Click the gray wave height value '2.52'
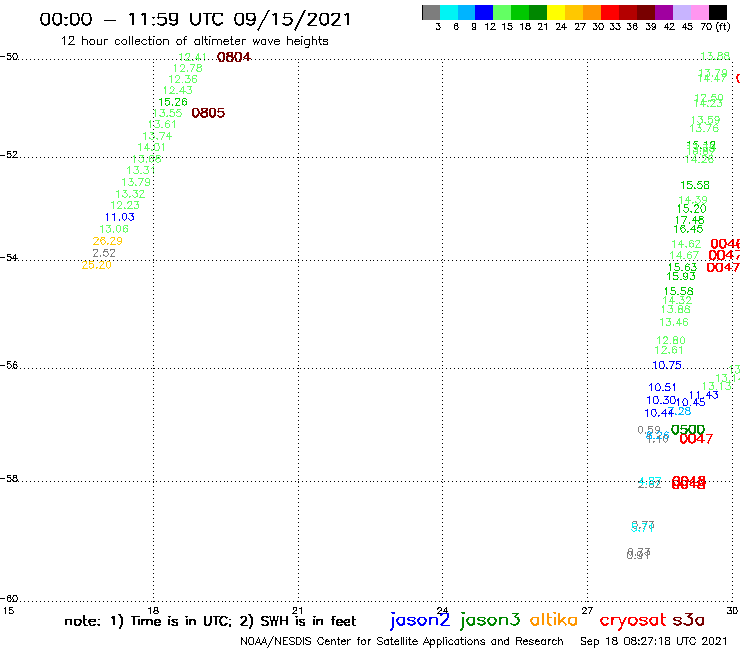This screenshot has height=650, width=740. (104, 253)
